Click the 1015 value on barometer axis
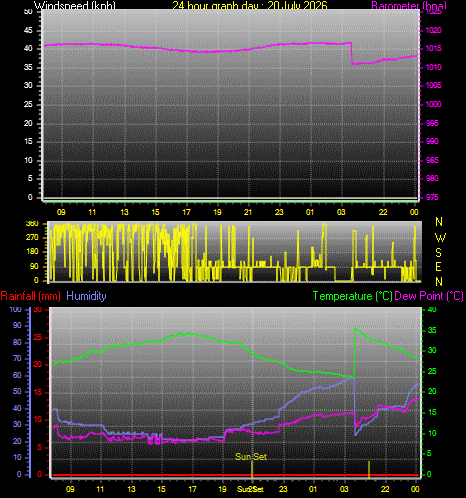 (433, 48)
